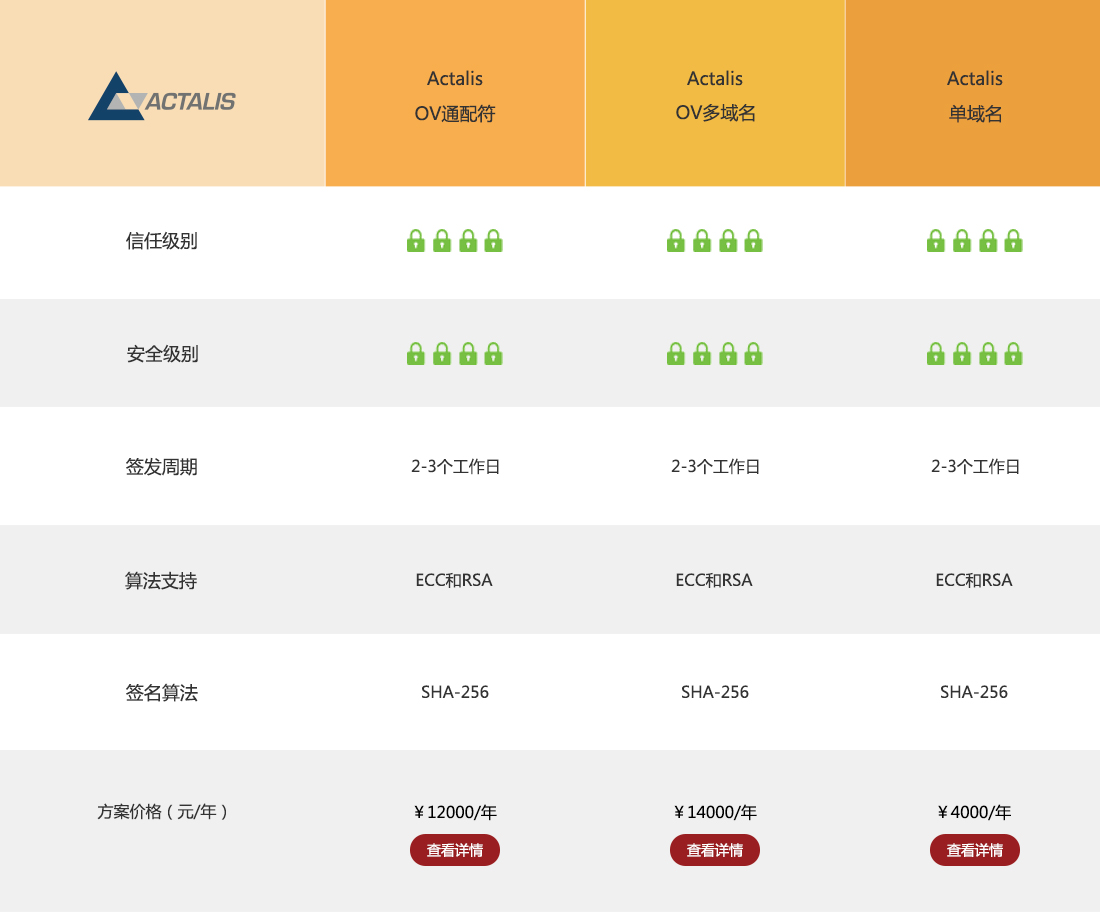Click the ¥14000/年 price
The width and height of the screenshot is (1100, 912).
coord(716,812)
